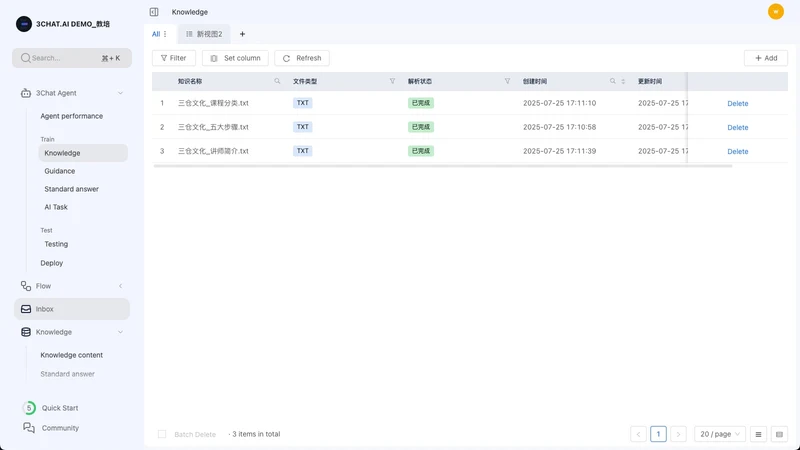Click file name 三仓文化_讲师简介.txt
The image size is (800, 450).
pyautogui.click(x=213, y=151)
